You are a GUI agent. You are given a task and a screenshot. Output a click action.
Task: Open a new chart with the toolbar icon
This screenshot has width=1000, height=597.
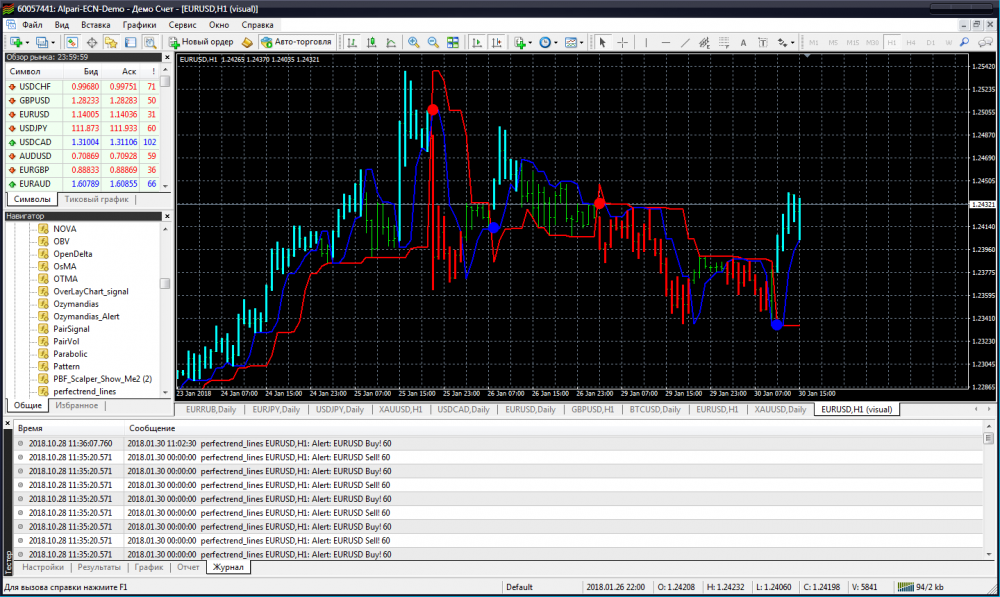coord(16,42)
